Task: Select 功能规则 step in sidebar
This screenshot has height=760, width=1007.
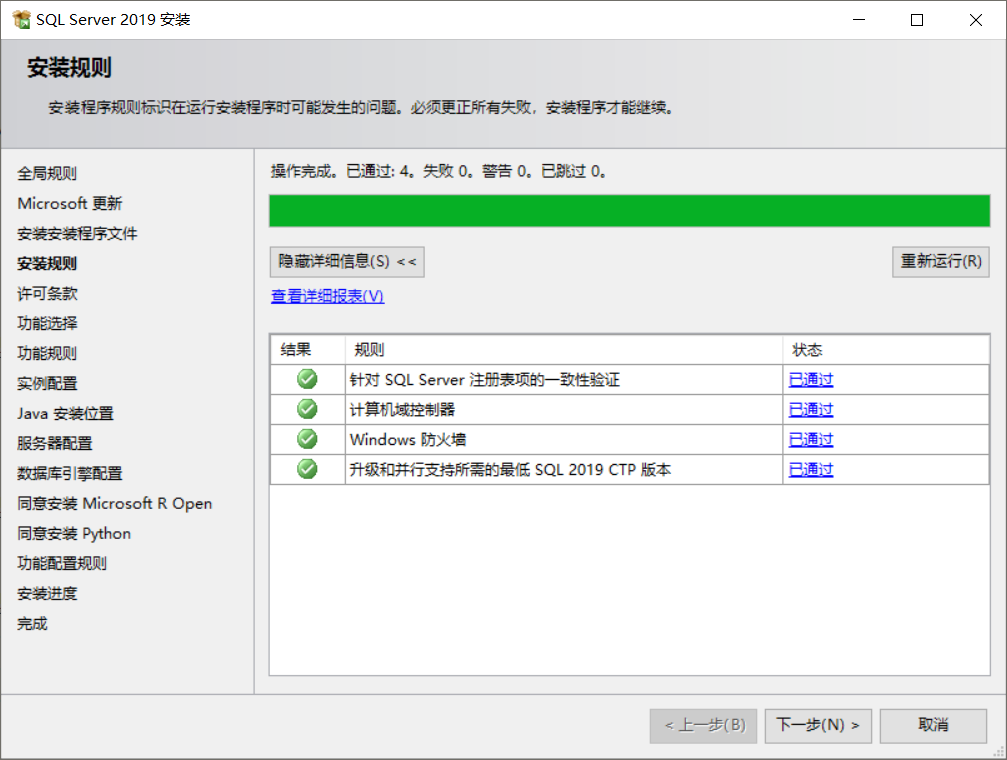Action: click(x=47, y=353)
